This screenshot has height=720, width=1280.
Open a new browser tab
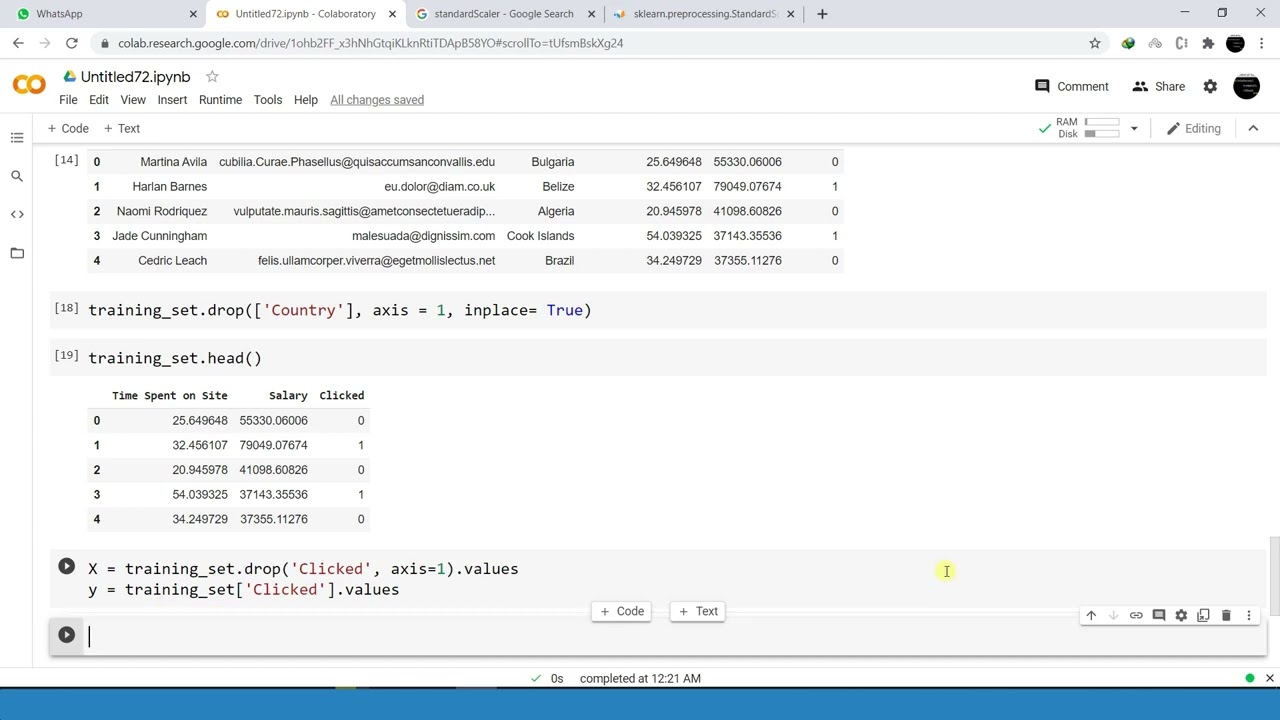coord(822,14)
